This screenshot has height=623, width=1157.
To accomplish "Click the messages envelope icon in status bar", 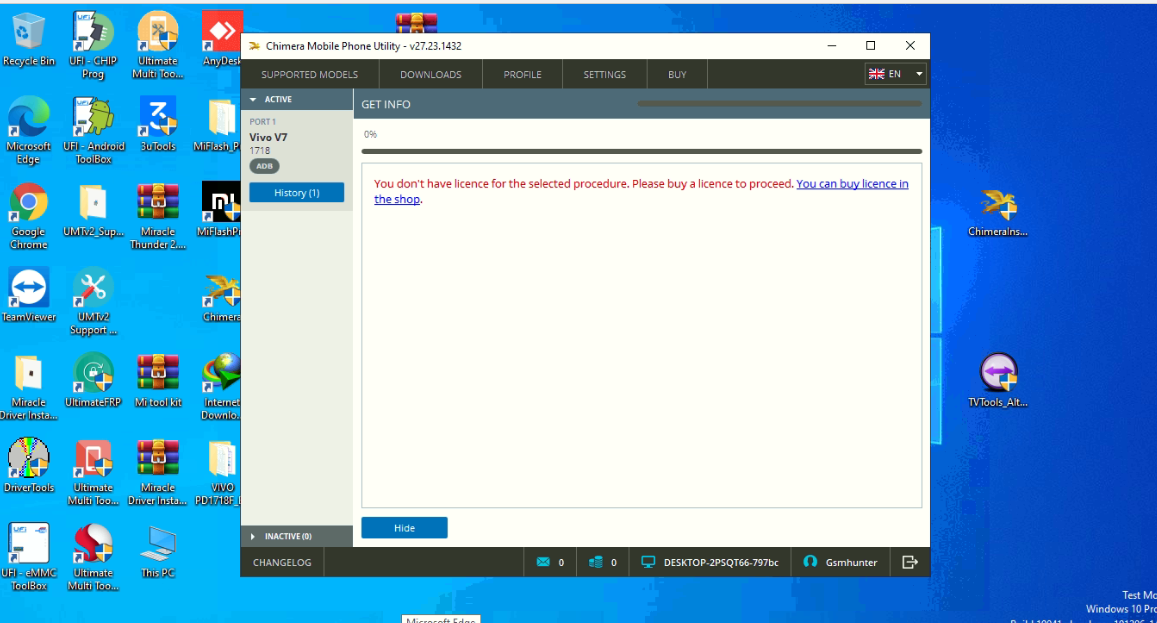I will (x=543, y=562).
